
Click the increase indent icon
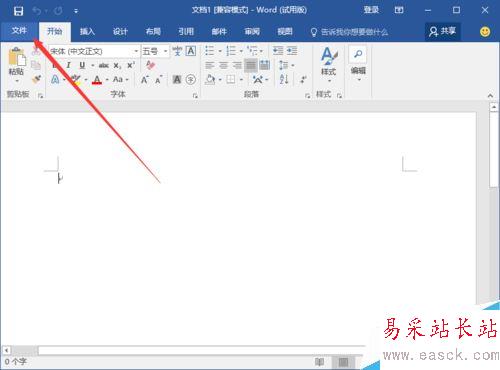click(x=292, y=51)
